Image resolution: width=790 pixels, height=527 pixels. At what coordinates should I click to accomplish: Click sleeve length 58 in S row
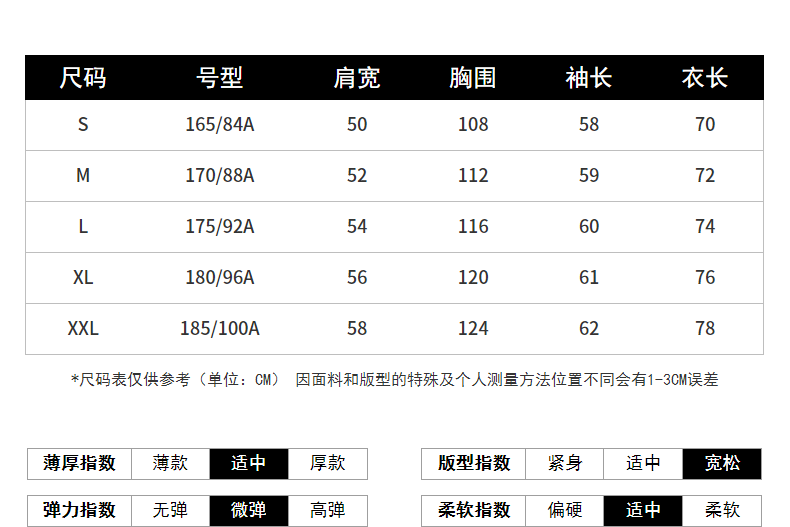(x=588, y=124)
